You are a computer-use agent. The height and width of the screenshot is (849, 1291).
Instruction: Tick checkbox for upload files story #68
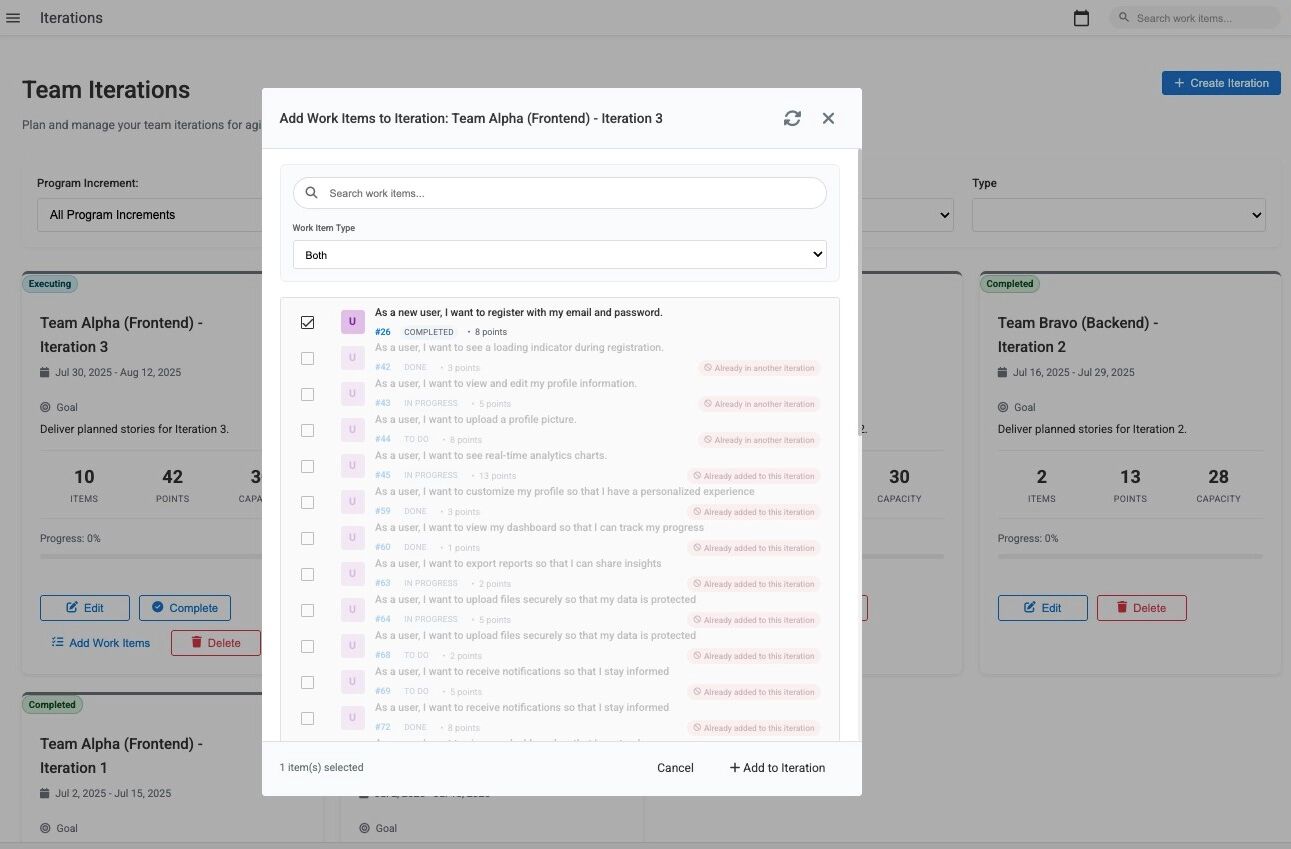[307, 646]
